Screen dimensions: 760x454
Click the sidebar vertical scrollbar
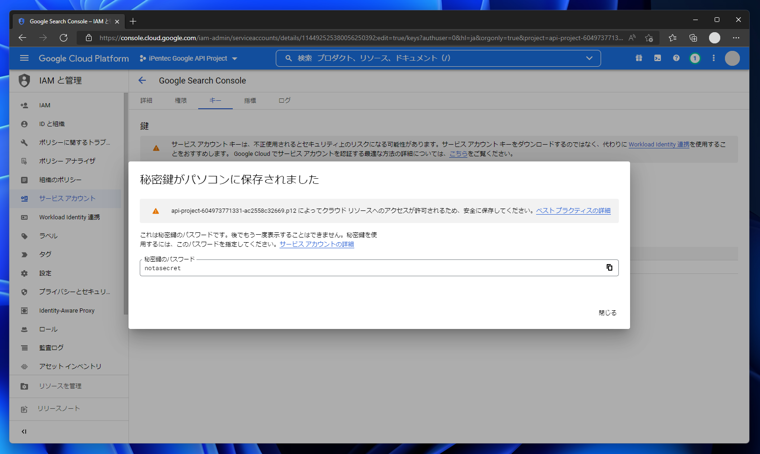[x=126, y=204]
